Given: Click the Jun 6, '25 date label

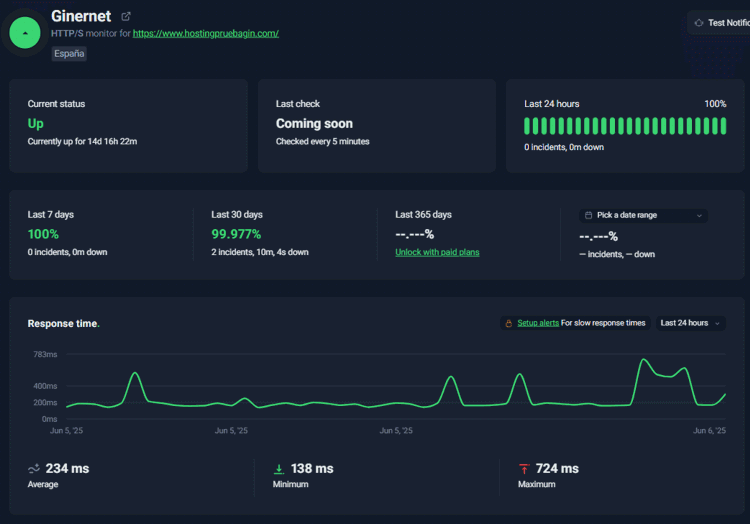Looking at the screenshot, I should pos(709,431).
